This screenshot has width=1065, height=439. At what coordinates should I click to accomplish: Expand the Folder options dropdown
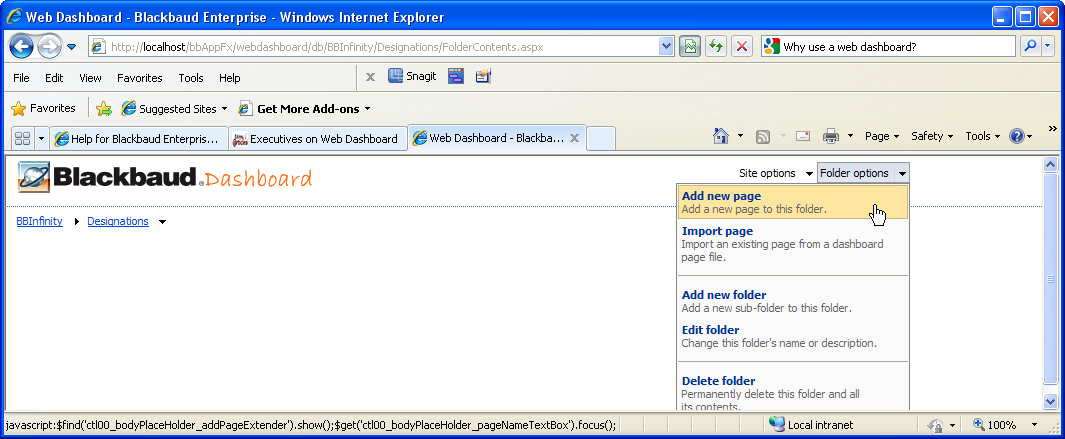tap(862, 173)
